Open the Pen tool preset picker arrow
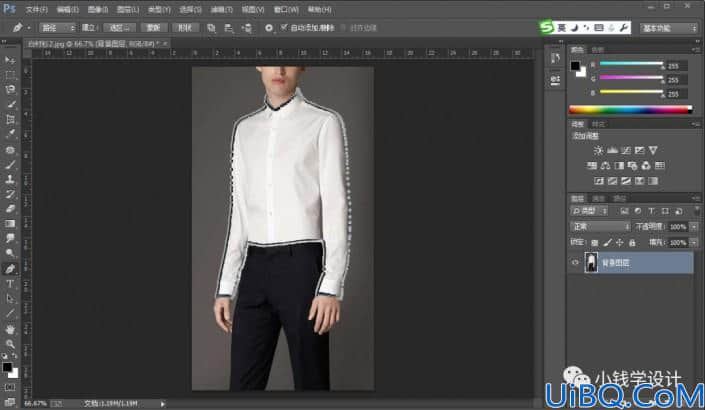705x410 pixels. coord(29,28)
